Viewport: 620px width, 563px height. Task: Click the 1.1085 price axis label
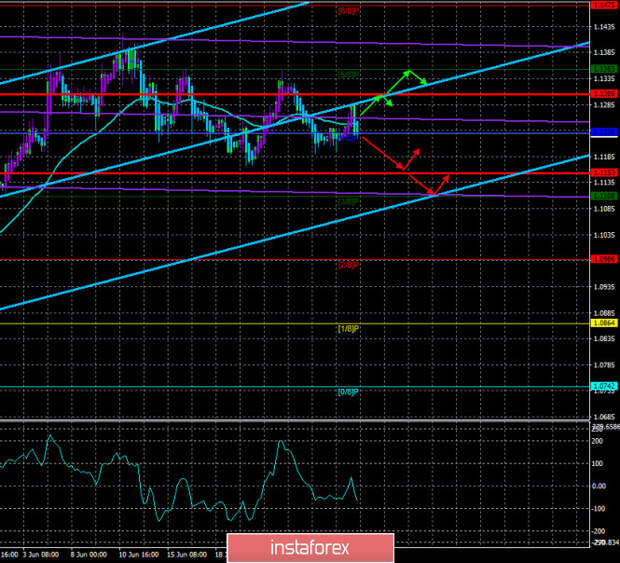click(x=605, y=209)
